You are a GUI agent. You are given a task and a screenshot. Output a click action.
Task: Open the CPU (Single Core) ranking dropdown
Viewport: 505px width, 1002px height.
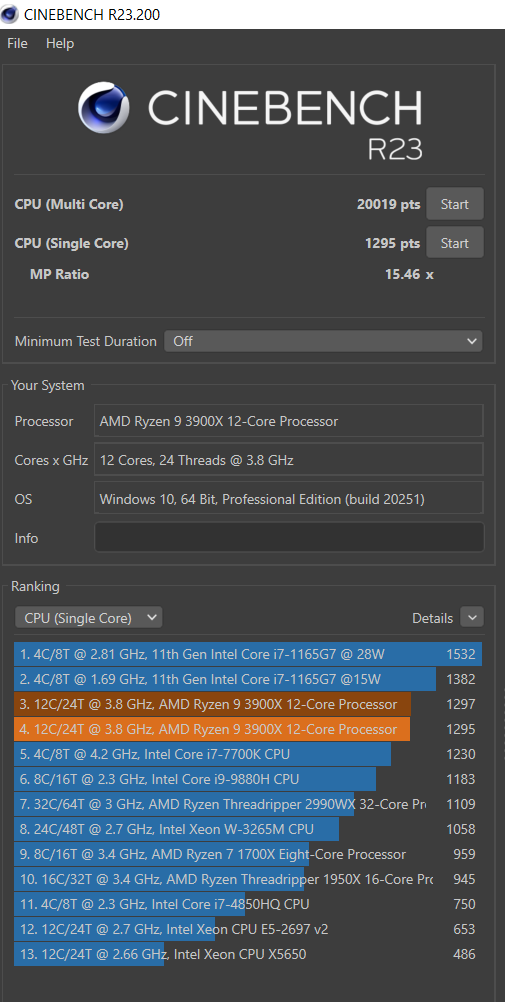coord(88,618)
